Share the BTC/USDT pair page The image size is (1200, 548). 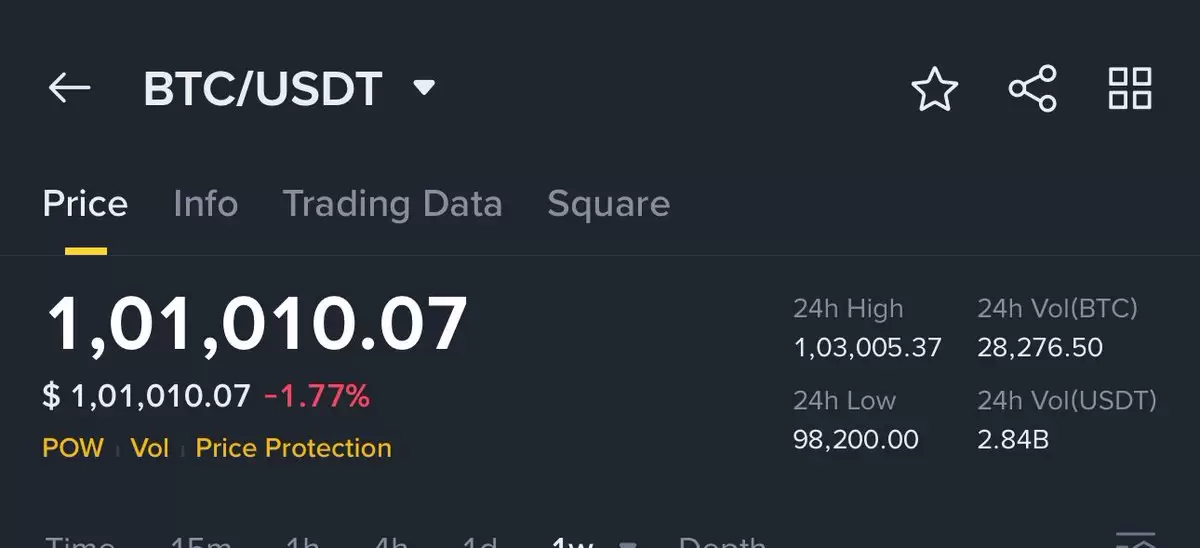(x=1033, y=89)
